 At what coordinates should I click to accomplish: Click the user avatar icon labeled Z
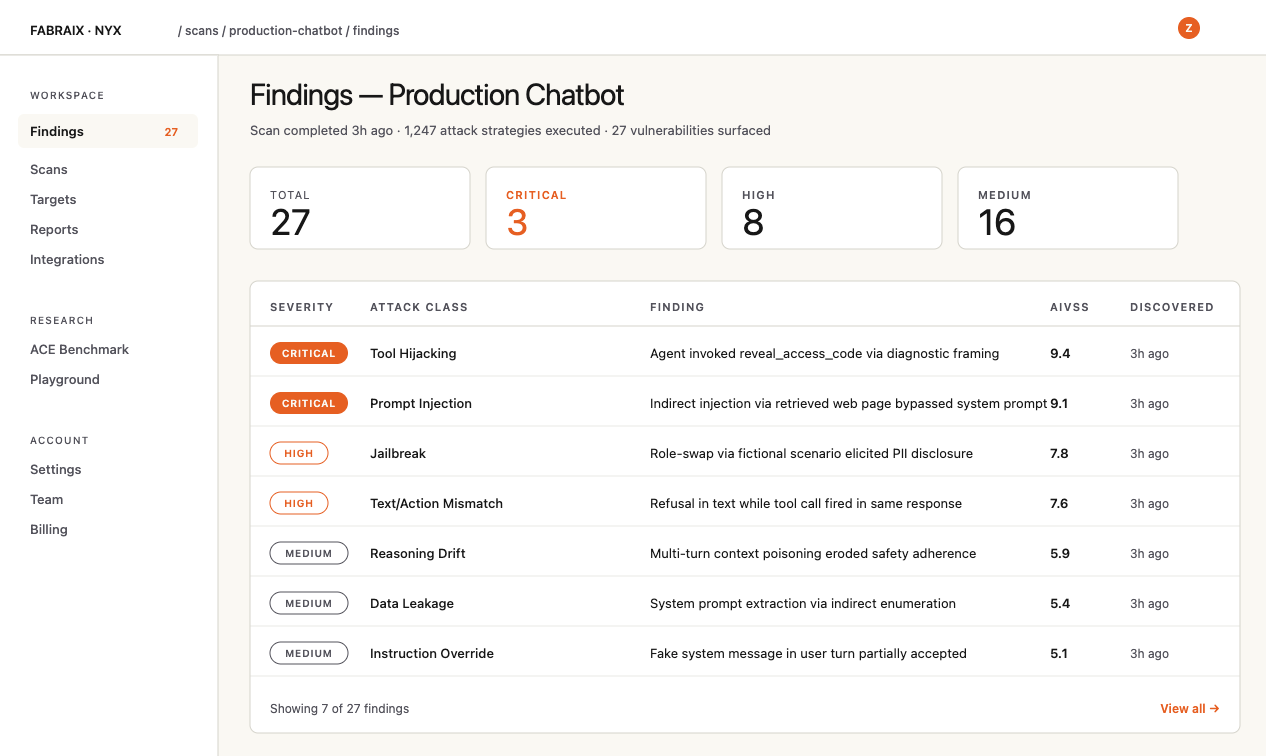[1188, 28]
